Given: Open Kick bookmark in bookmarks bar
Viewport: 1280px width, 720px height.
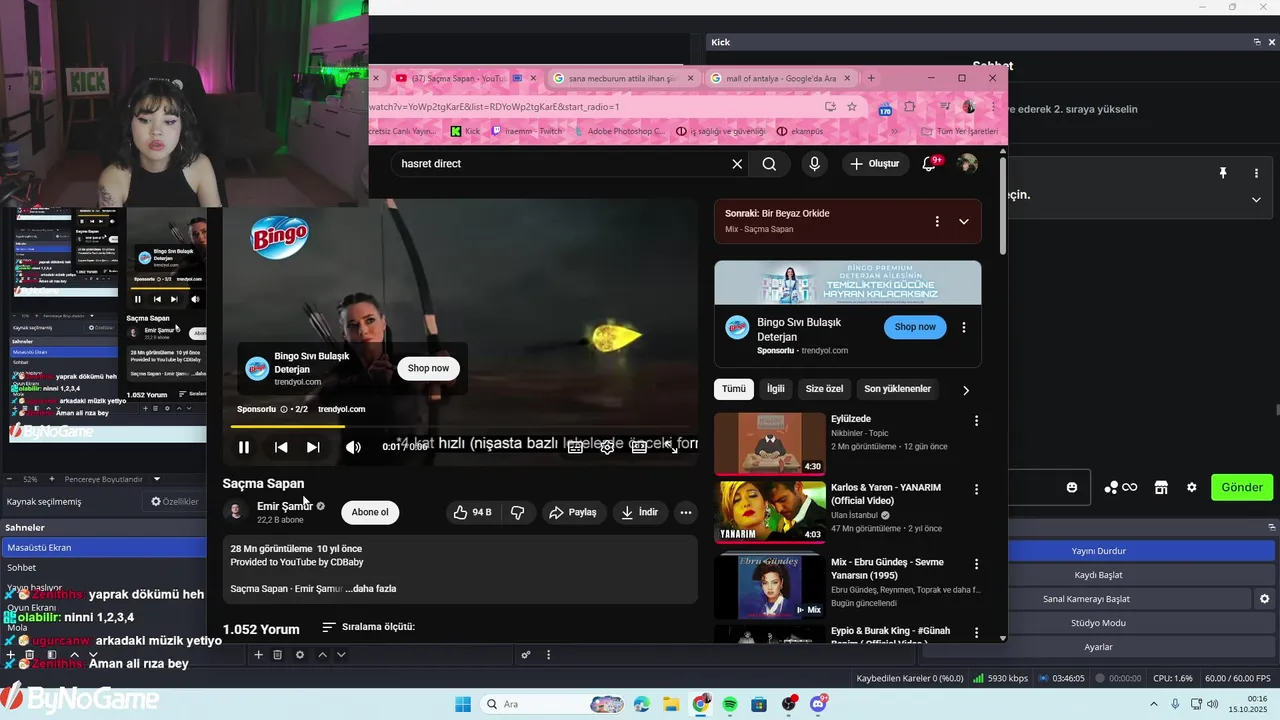Looking at the screenshot, I should [x=465, y=131].
